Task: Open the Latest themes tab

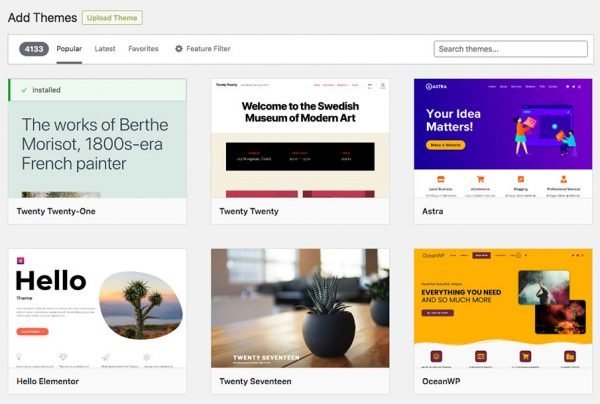Action: (x=105, y=49)
